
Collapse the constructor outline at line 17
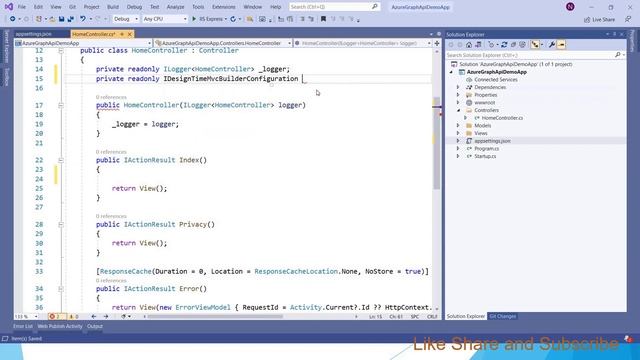click(x=61, y=105)
